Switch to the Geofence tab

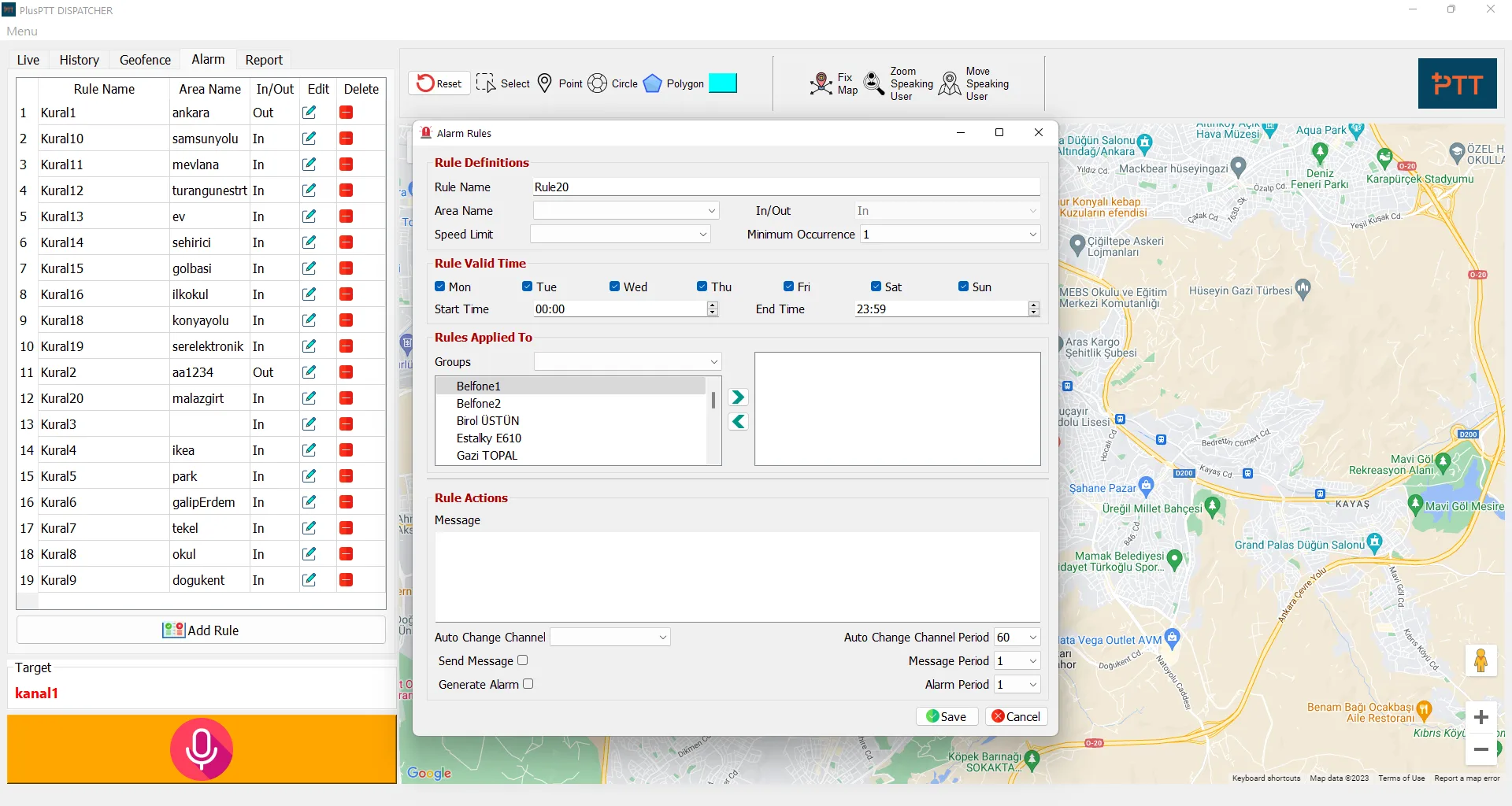coord(145,60)
